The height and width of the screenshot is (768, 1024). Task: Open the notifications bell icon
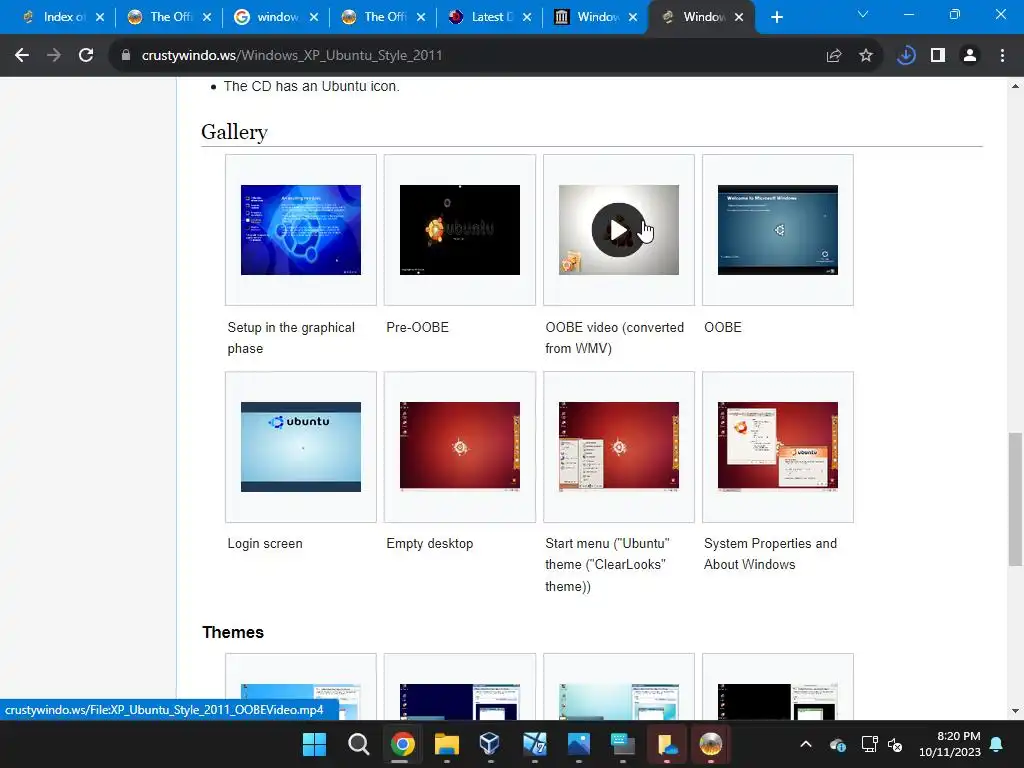tap(997, 744)
